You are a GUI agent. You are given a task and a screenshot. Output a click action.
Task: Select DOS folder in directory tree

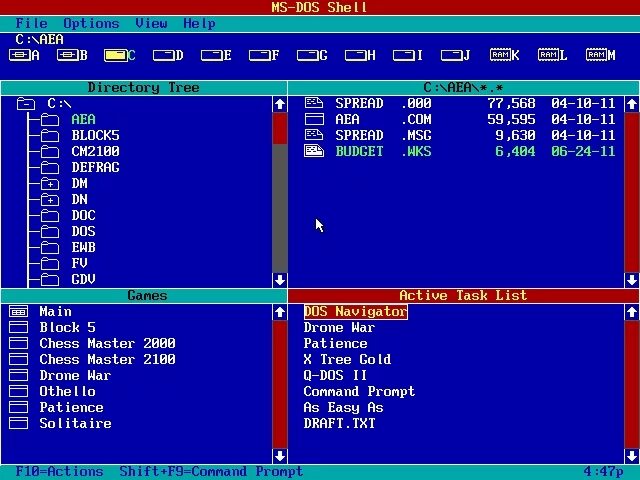tap(83, 231)
